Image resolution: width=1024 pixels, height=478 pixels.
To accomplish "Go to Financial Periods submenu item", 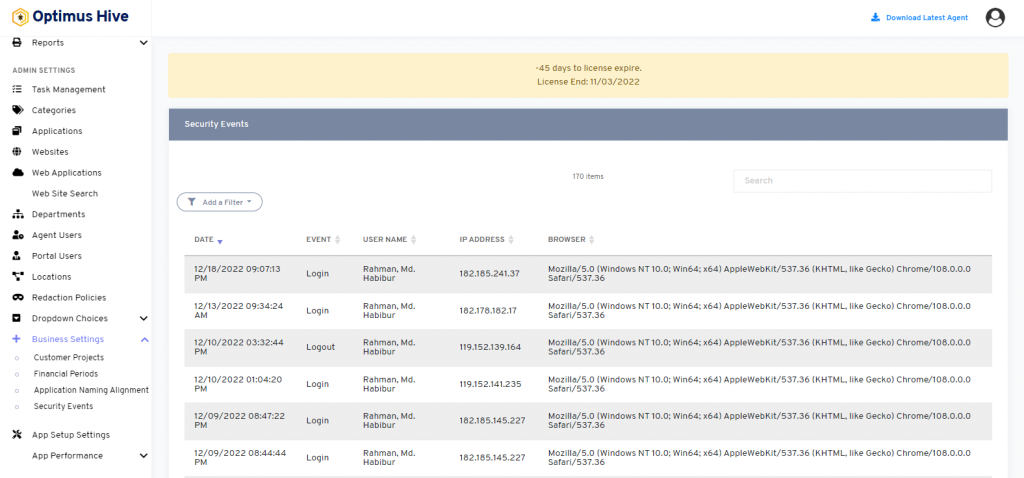I will pyautogui.click(x=66, y=374).
